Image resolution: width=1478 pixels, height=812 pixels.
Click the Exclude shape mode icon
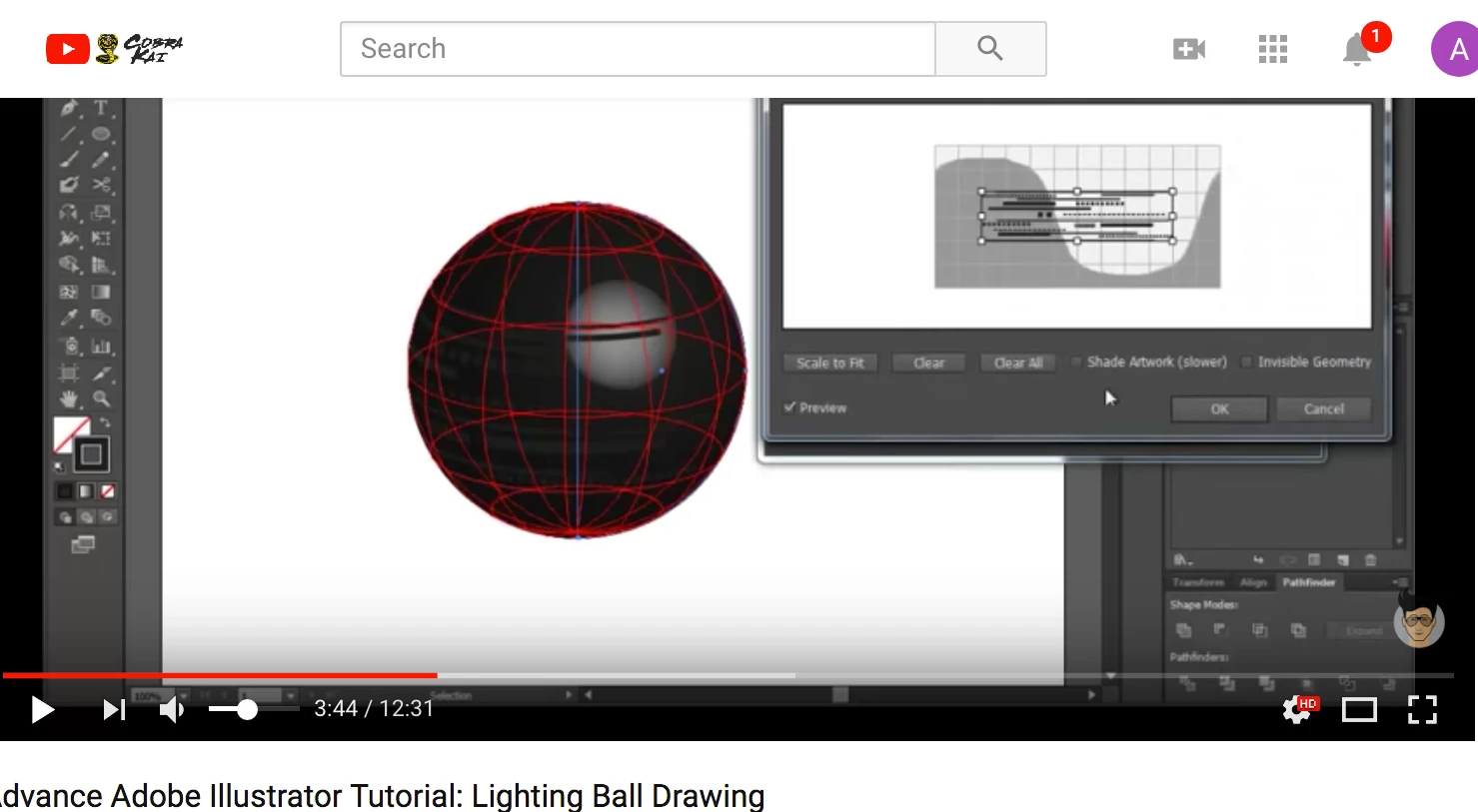pos(1298,630)
